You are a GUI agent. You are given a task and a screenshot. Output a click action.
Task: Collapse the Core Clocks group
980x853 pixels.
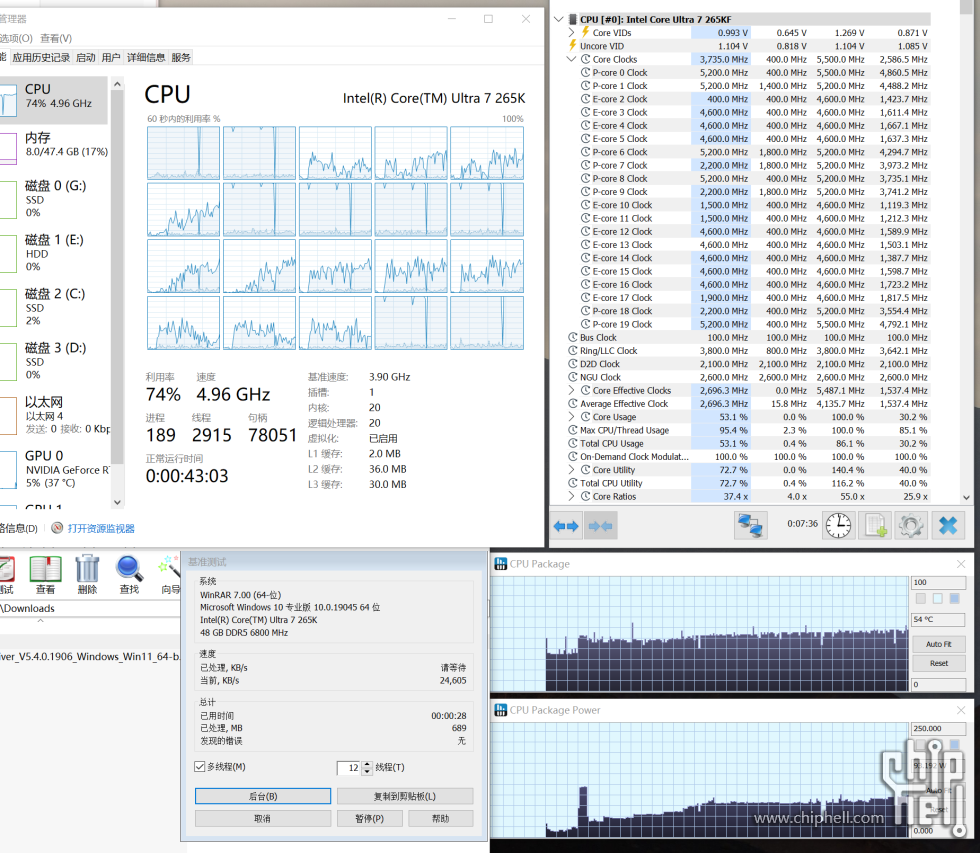pos(571,59)
